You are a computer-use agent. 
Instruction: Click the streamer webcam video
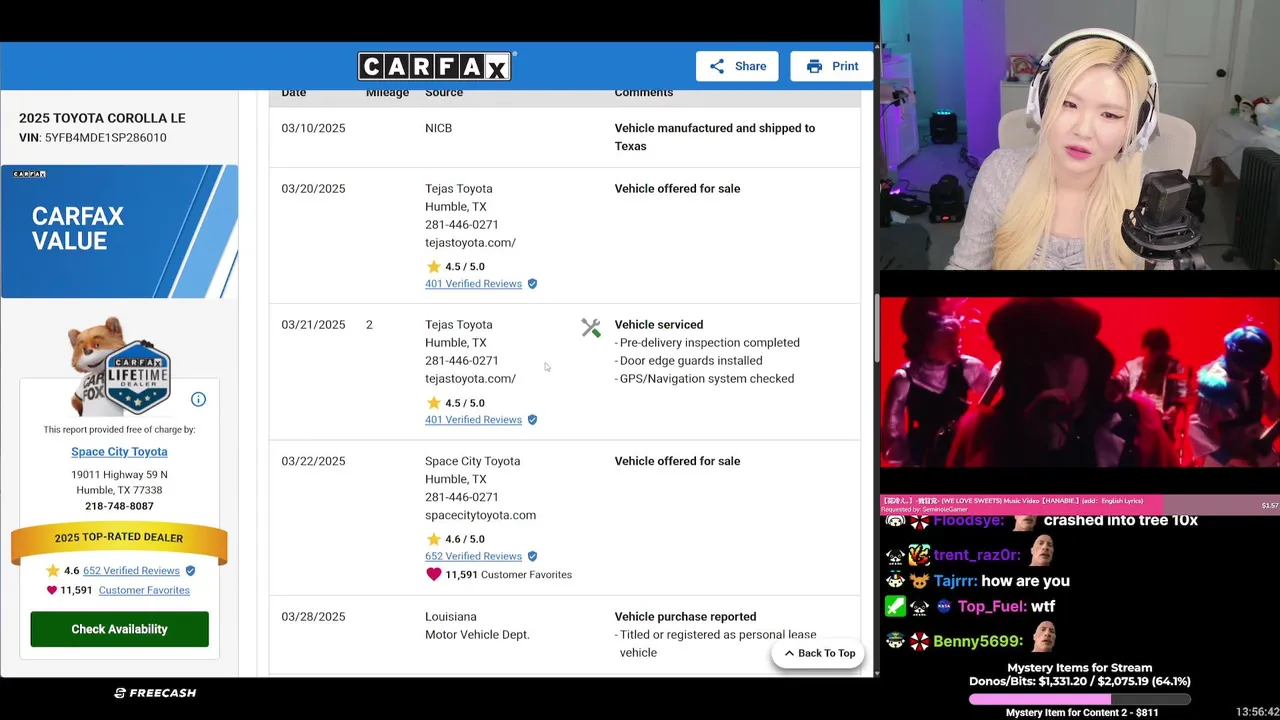click(x=1080, y=135)
